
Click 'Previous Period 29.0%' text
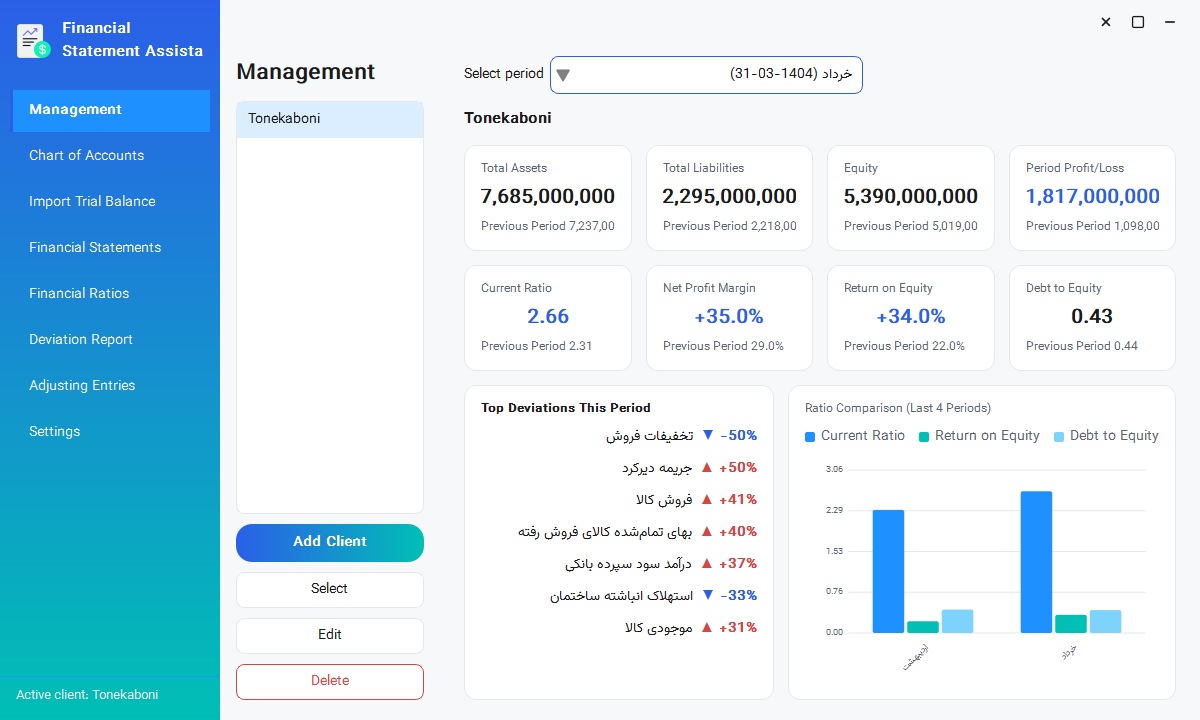[x=723, y=346]
